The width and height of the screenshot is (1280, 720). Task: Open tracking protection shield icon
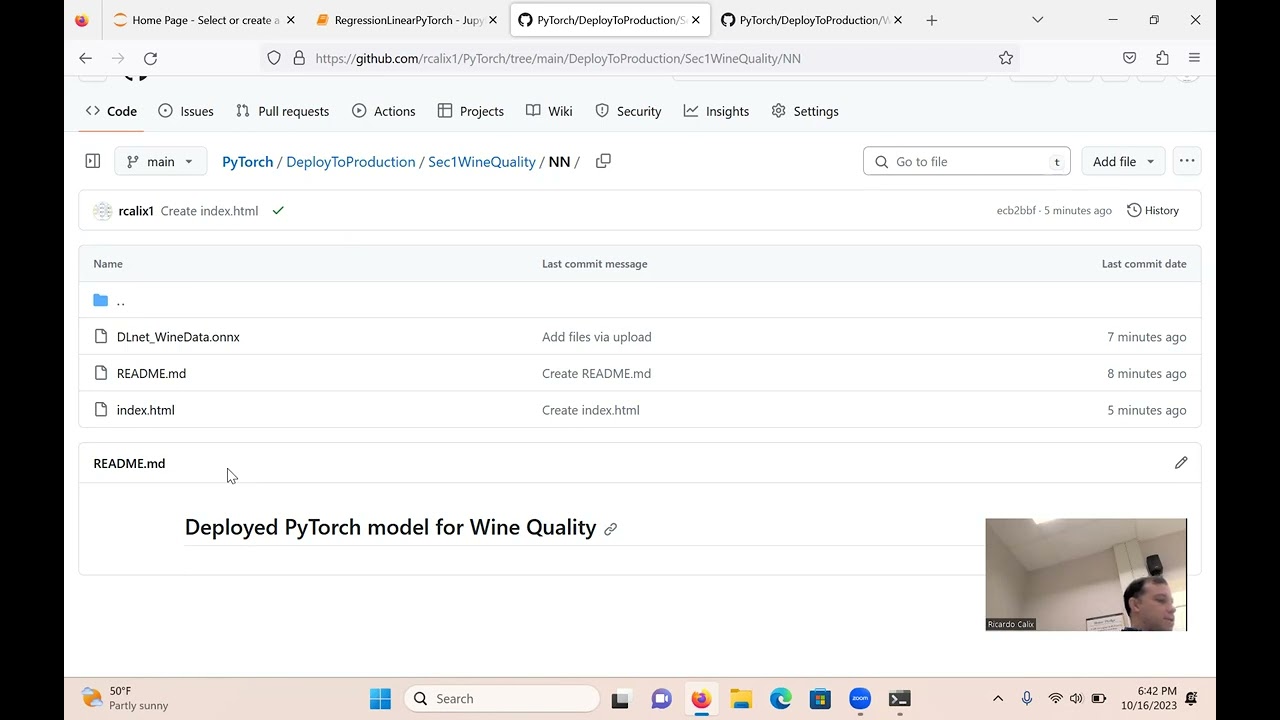click(x=274, y=58)
